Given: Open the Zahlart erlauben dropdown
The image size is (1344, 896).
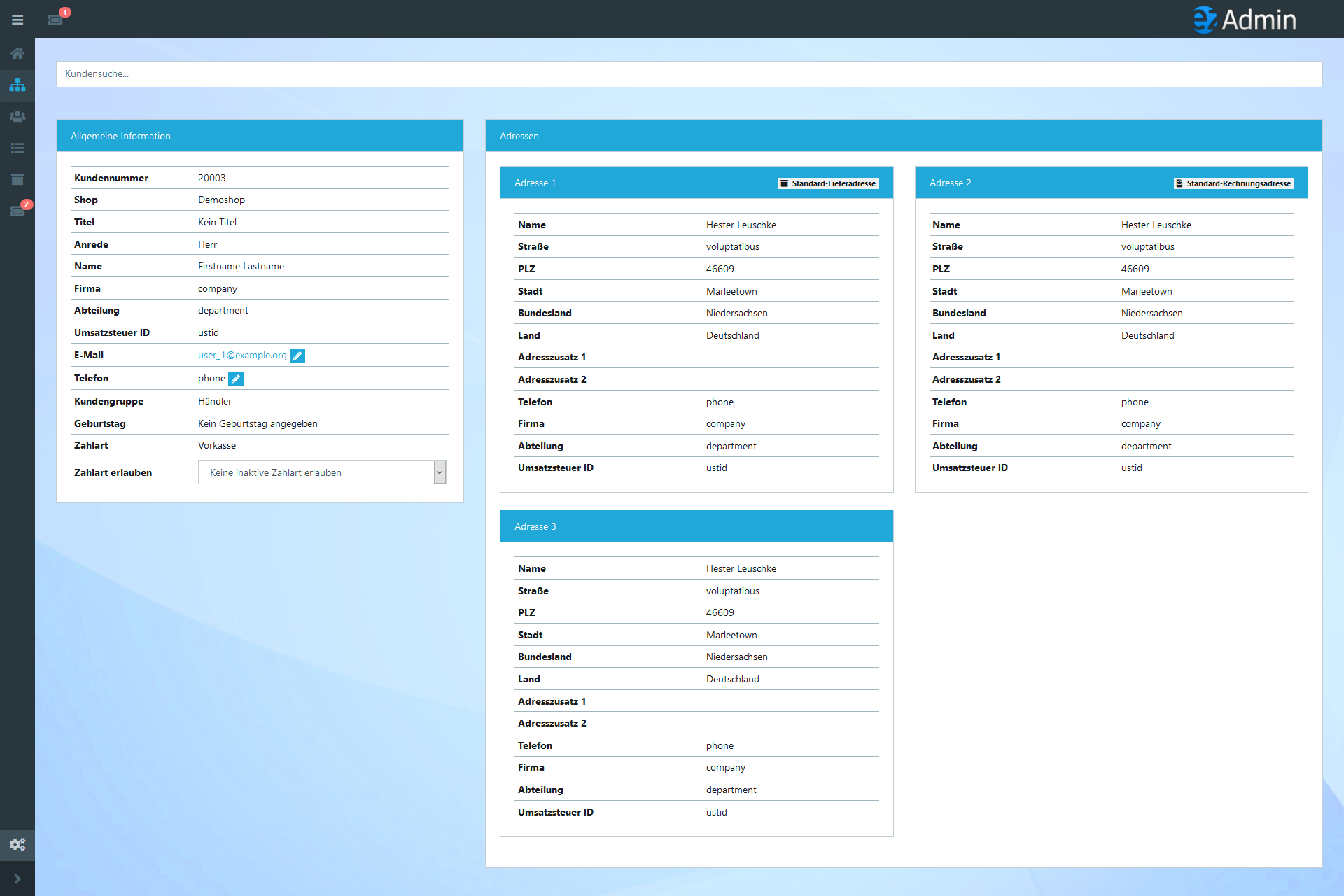Looking at the screenshot, I should [x=322, y=472].
